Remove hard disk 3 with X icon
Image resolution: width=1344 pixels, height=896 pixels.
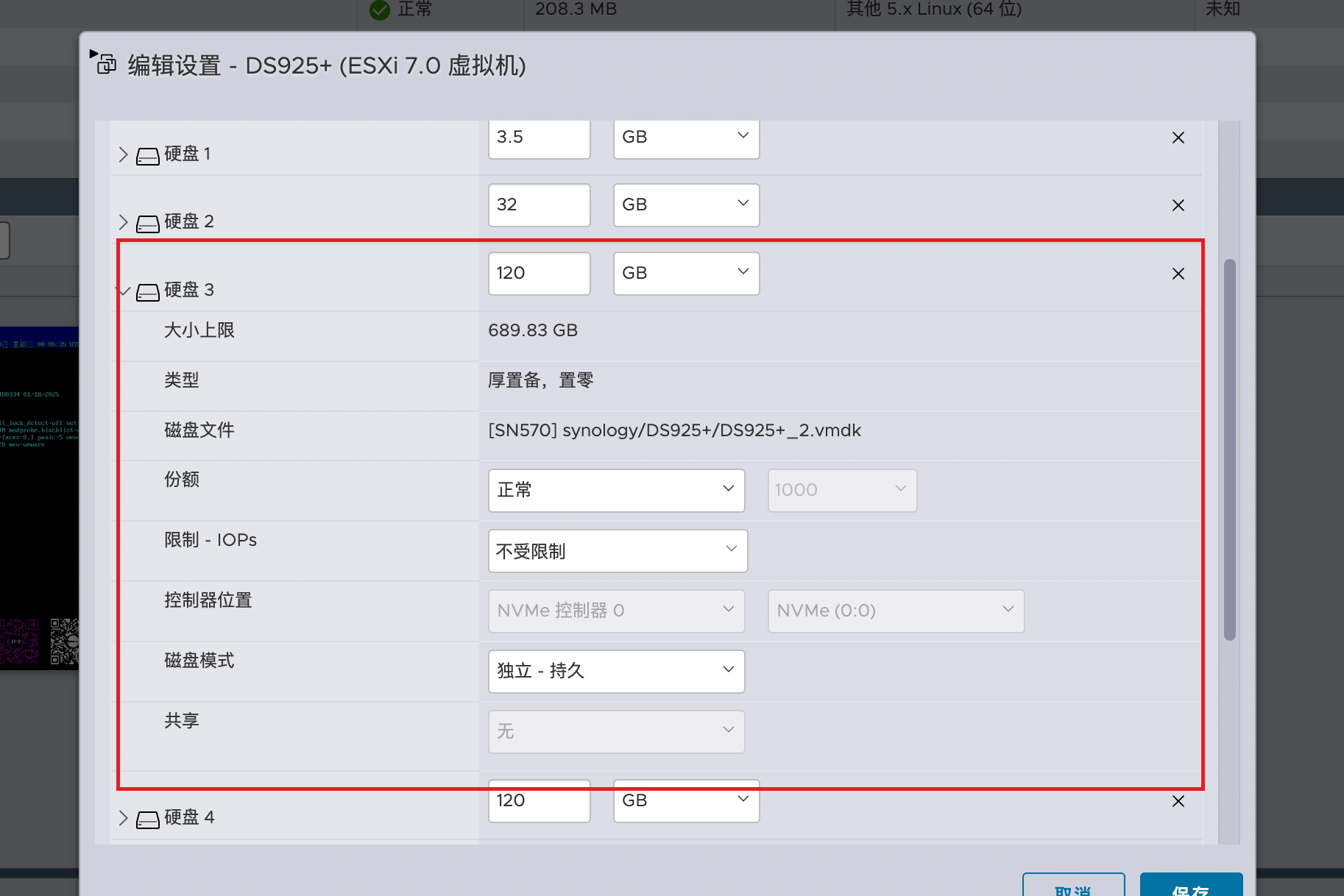coord(1178,274)
